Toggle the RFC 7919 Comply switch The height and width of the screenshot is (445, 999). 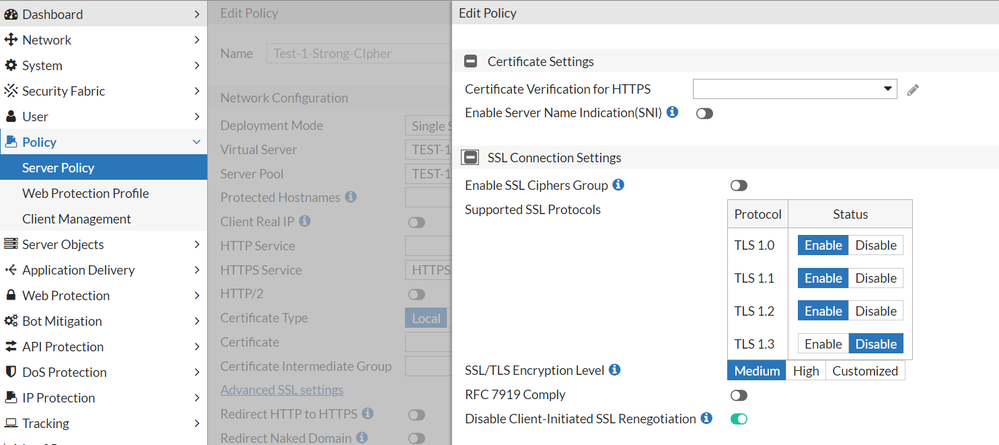click(739, 396)
